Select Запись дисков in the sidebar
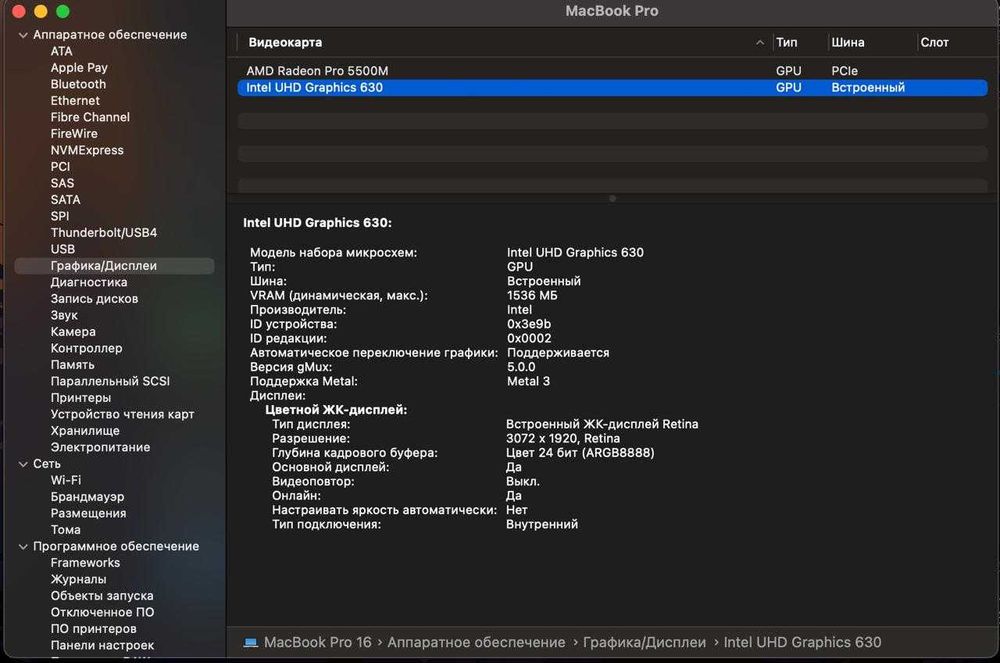The width and height of the screenshot is (1000, 663). (x=94, y=299)
